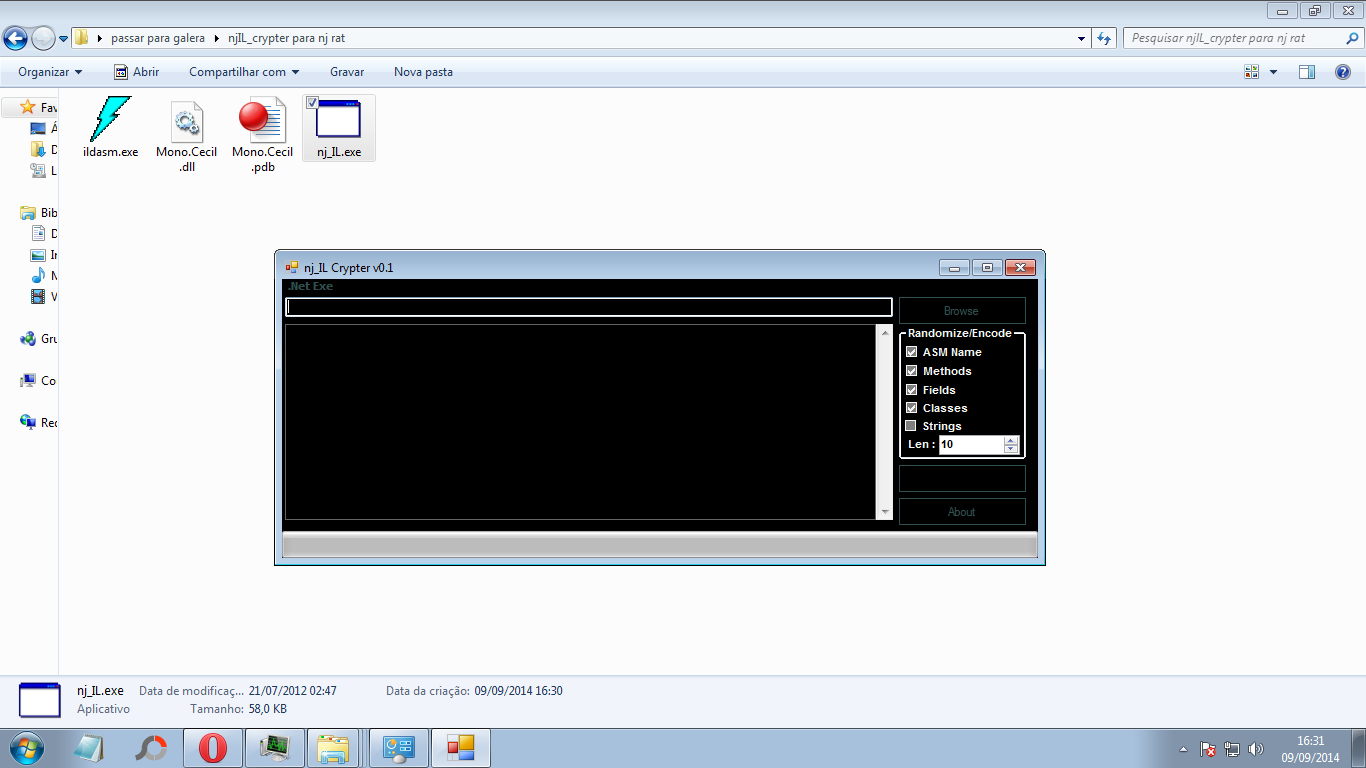Viewport: 1366px width, 768px height.
Task: Open the system monitor taskbar icon
Action: pos(274,748)
